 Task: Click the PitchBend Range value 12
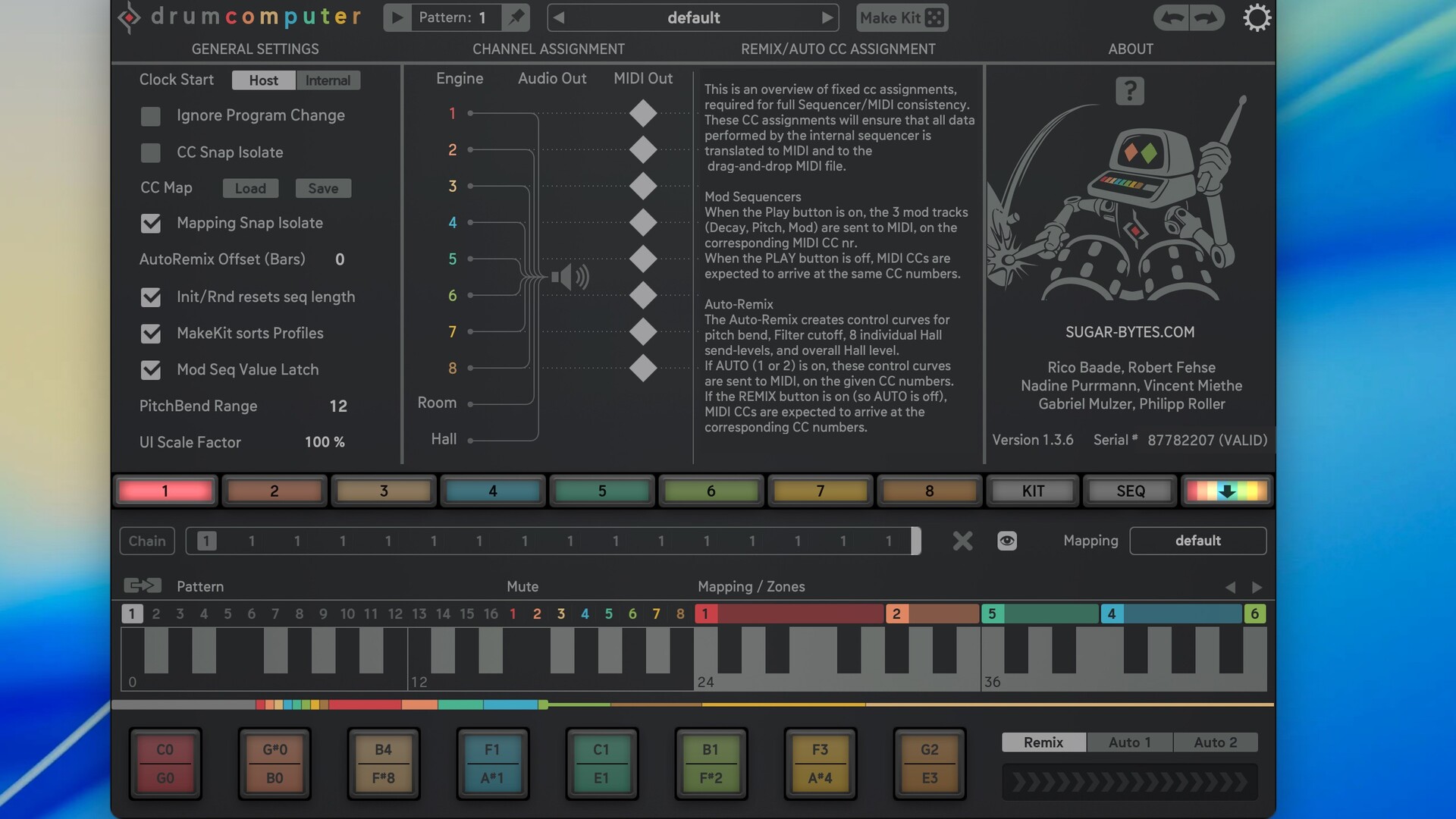click(x=338, y=406)
